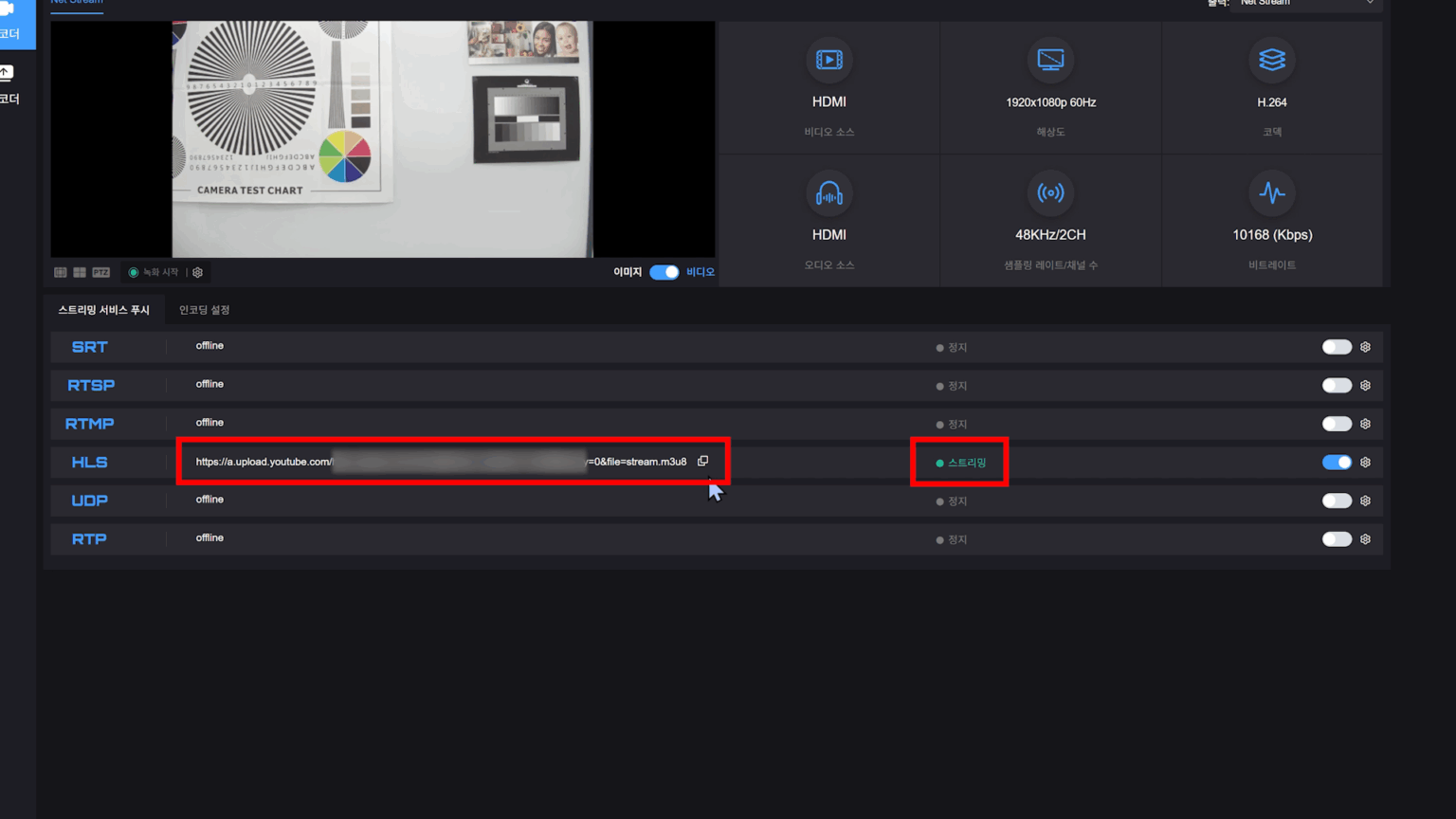The width and height of the screenshot is (1456, 819).
Task: Select the 1920x1080p 60Hz 해상도 icon
Action: tap(1050, 60)
